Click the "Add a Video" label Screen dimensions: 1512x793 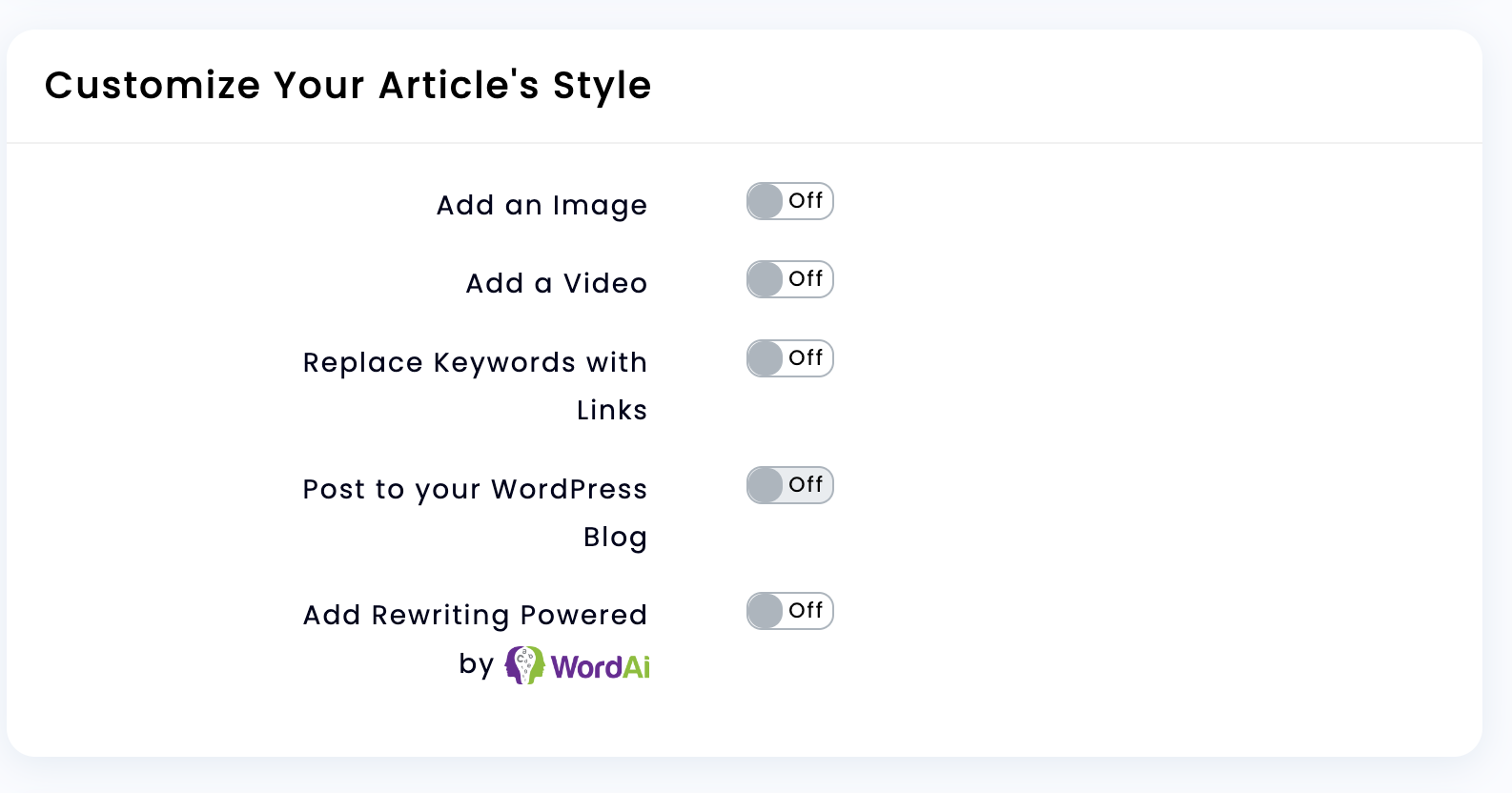[x=557, y=283]
